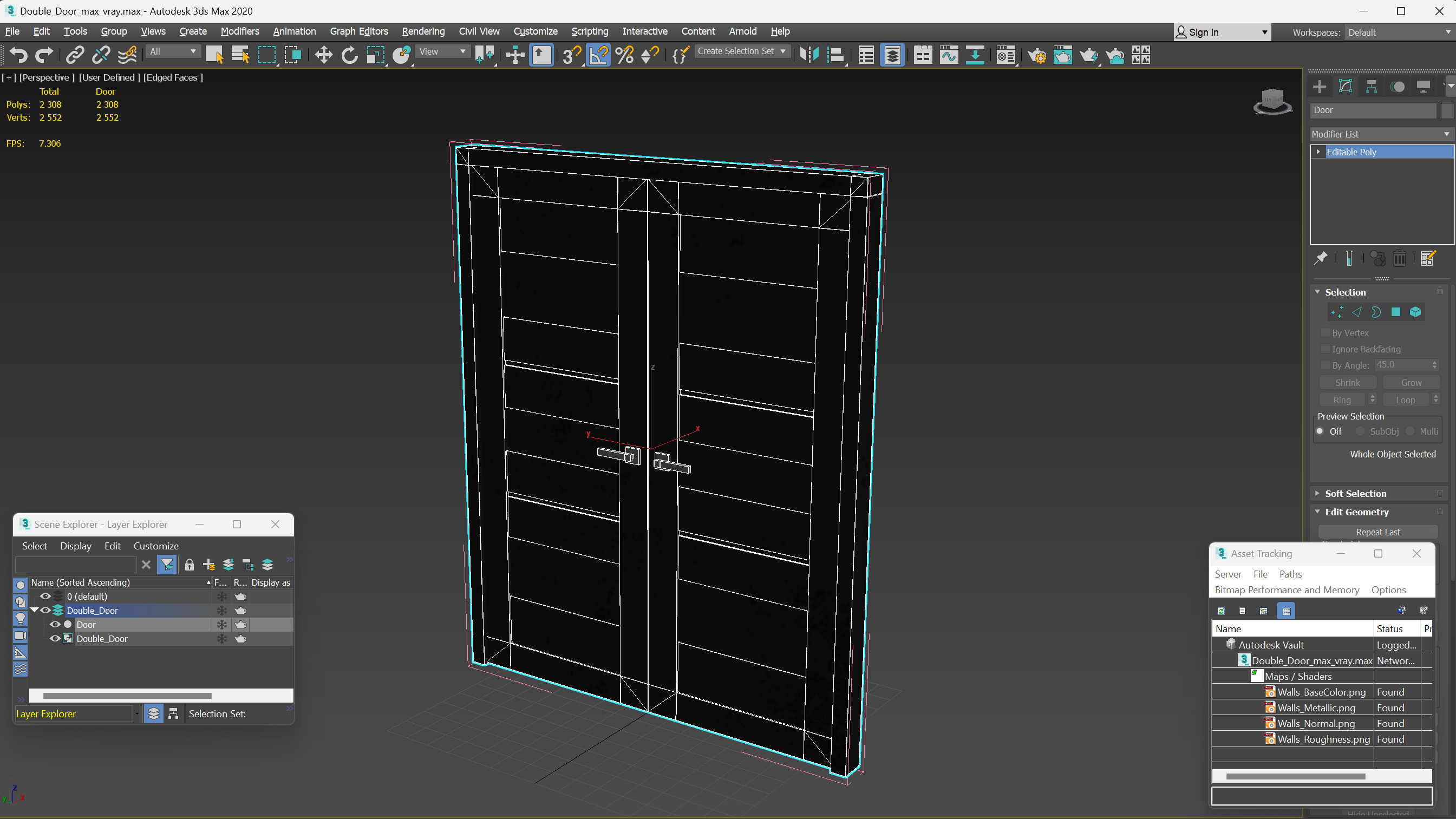
Task: Open Paths menu in Asset Tracking
Action: click(x=1290, y=574)
